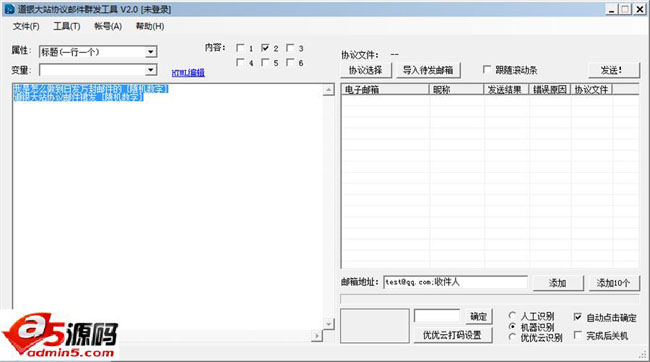
Task: Click the second highlighted title line
Action: pos(78,97)
